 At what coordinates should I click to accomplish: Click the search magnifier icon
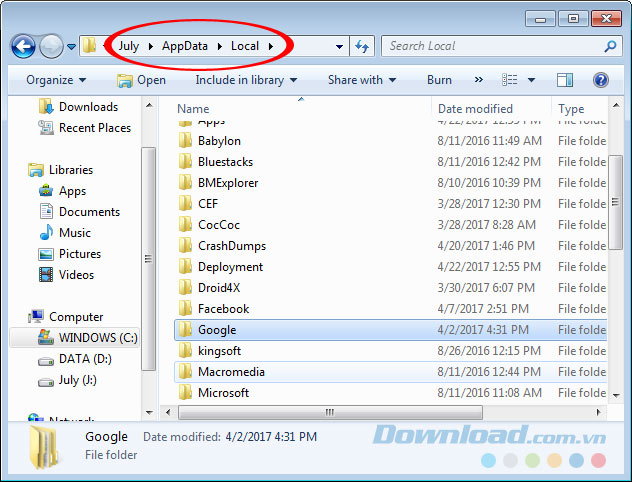[x=610, y=46]
